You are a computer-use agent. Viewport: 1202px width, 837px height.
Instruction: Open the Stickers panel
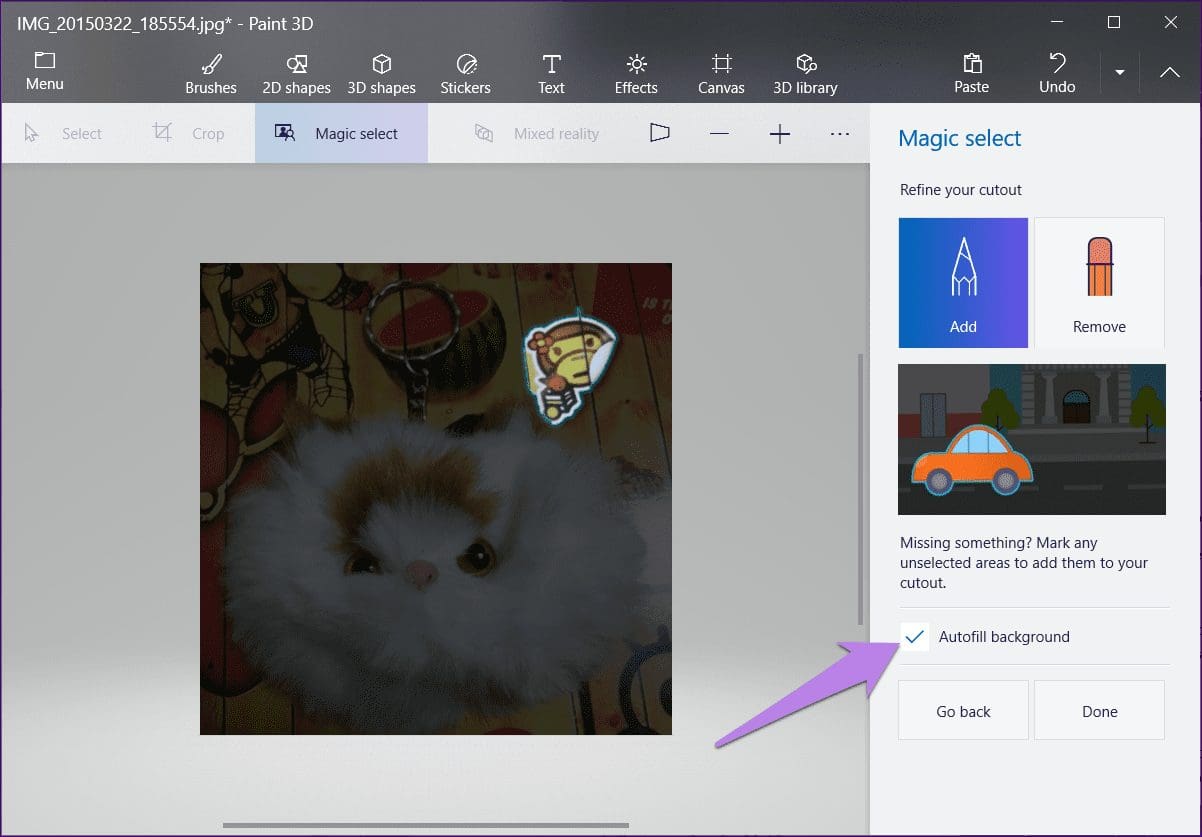[x=465, y=74]
